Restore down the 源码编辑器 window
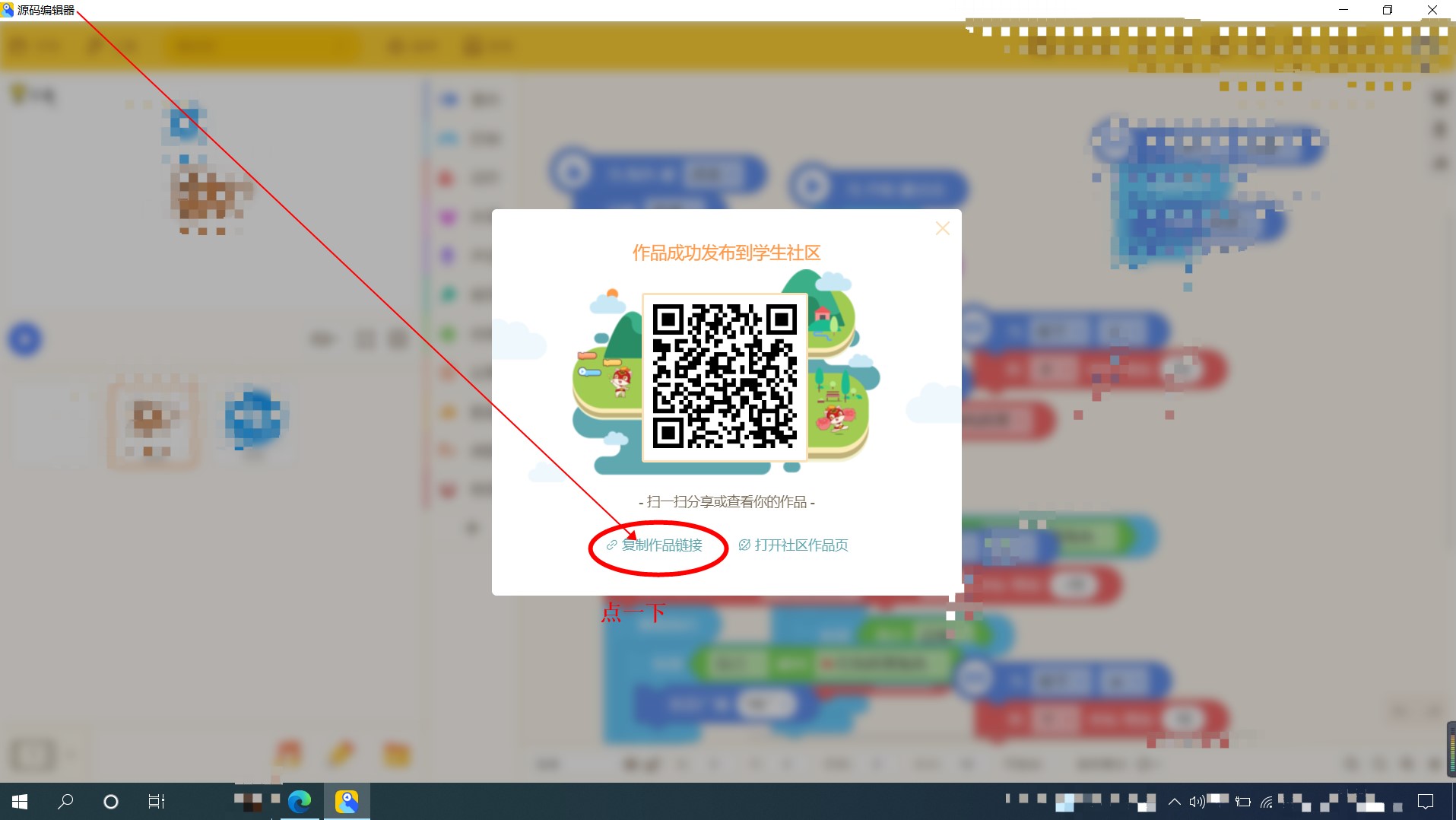 [1388, 10]
